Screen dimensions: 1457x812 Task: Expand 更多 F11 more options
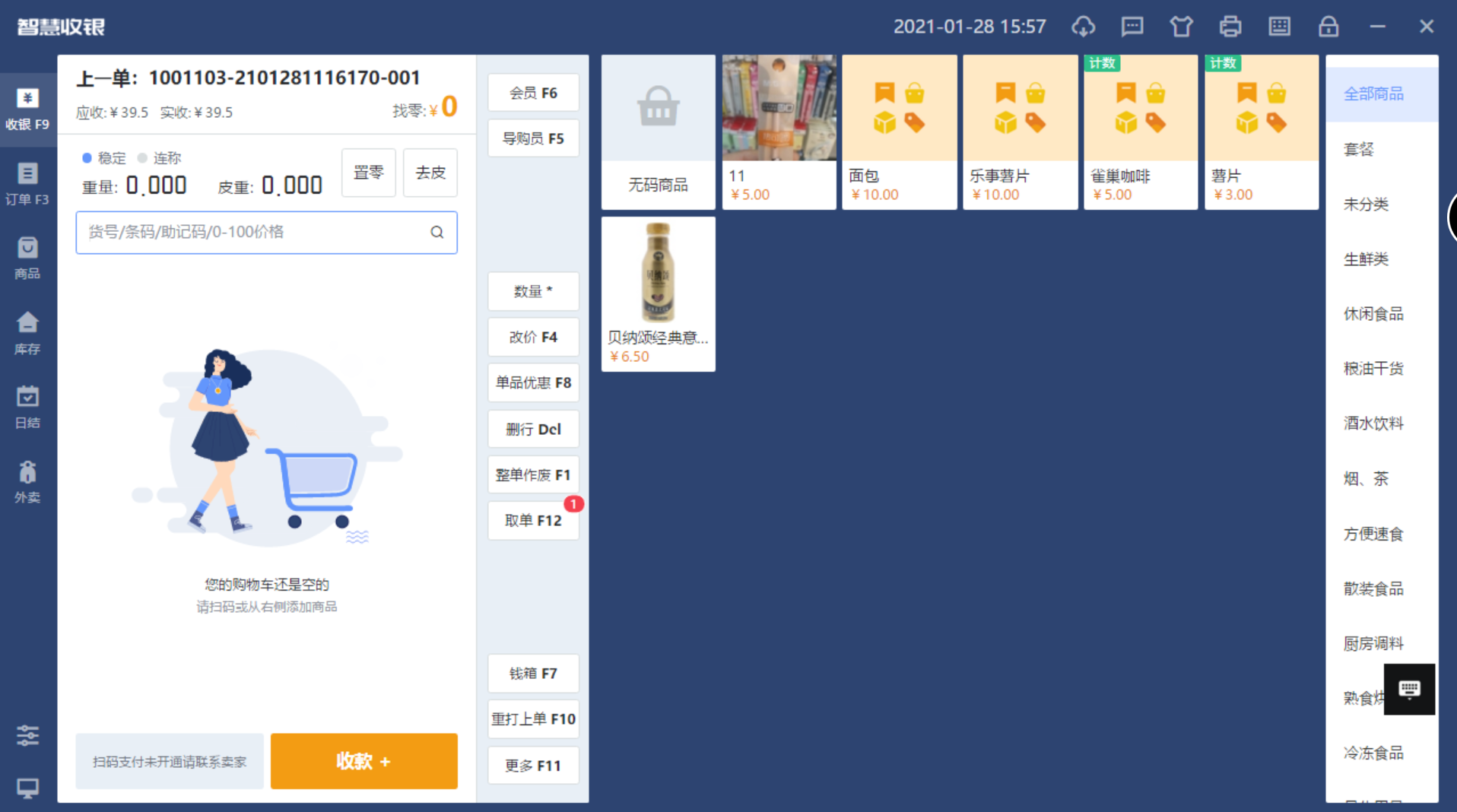[x=532, y=765]
